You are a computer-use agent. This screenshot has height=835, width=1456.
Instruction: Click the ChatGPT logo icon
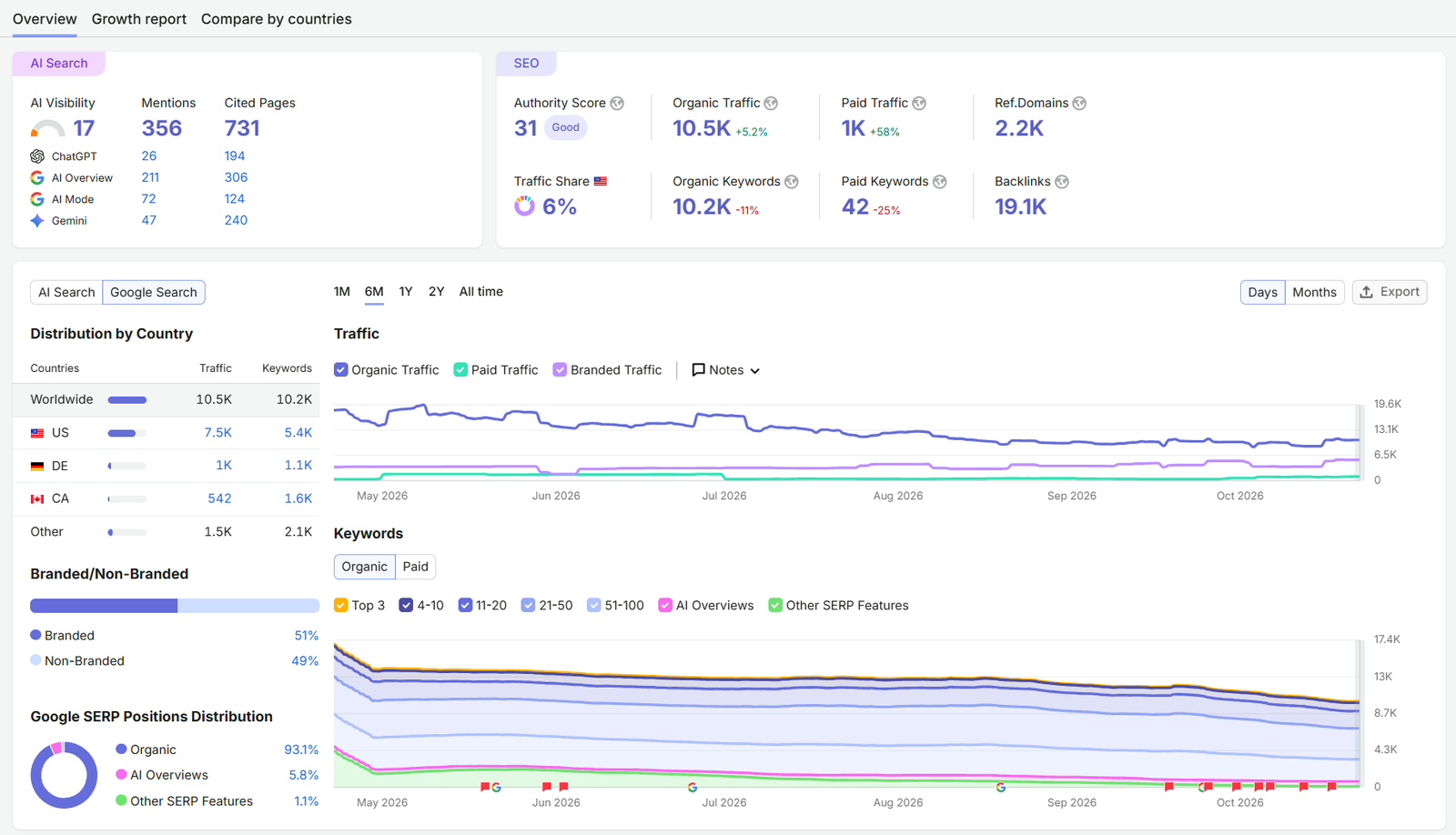[x=37, y=156]
